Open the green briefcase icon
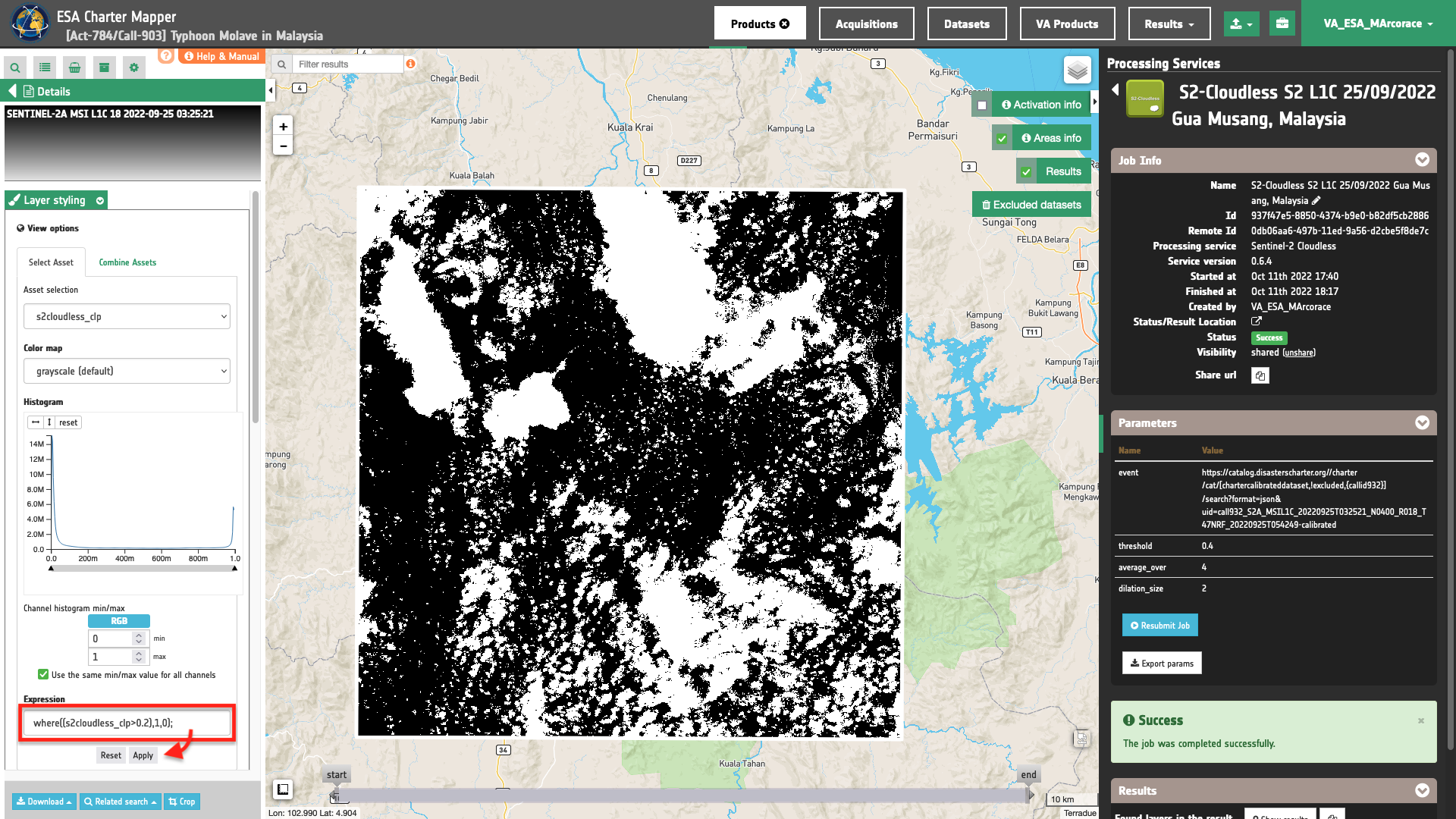Screen dimensions: 1456x819 (1282, 24)
